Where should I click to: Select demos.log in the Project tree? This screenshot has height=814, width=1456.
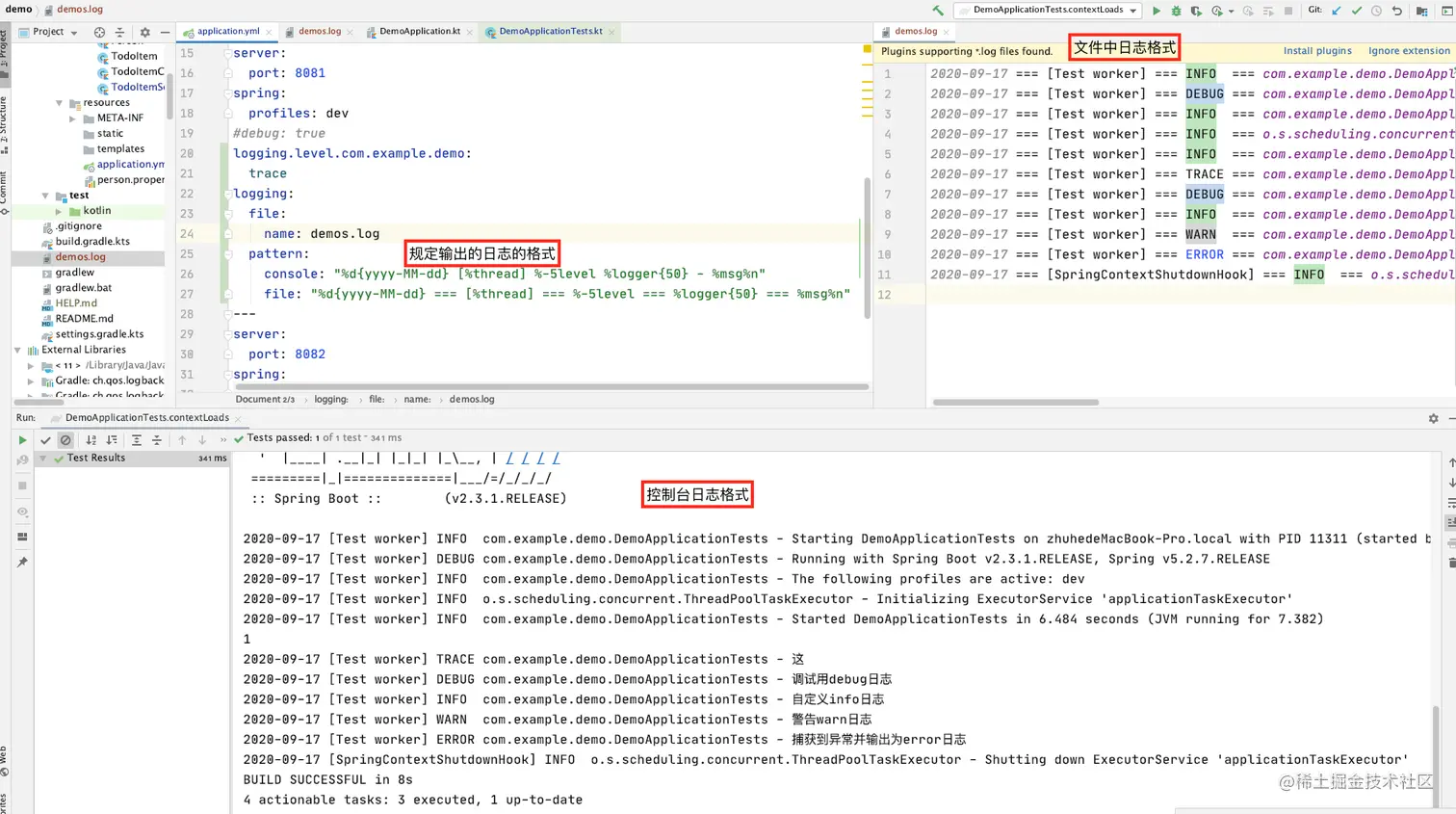click(x=89, y=257)
